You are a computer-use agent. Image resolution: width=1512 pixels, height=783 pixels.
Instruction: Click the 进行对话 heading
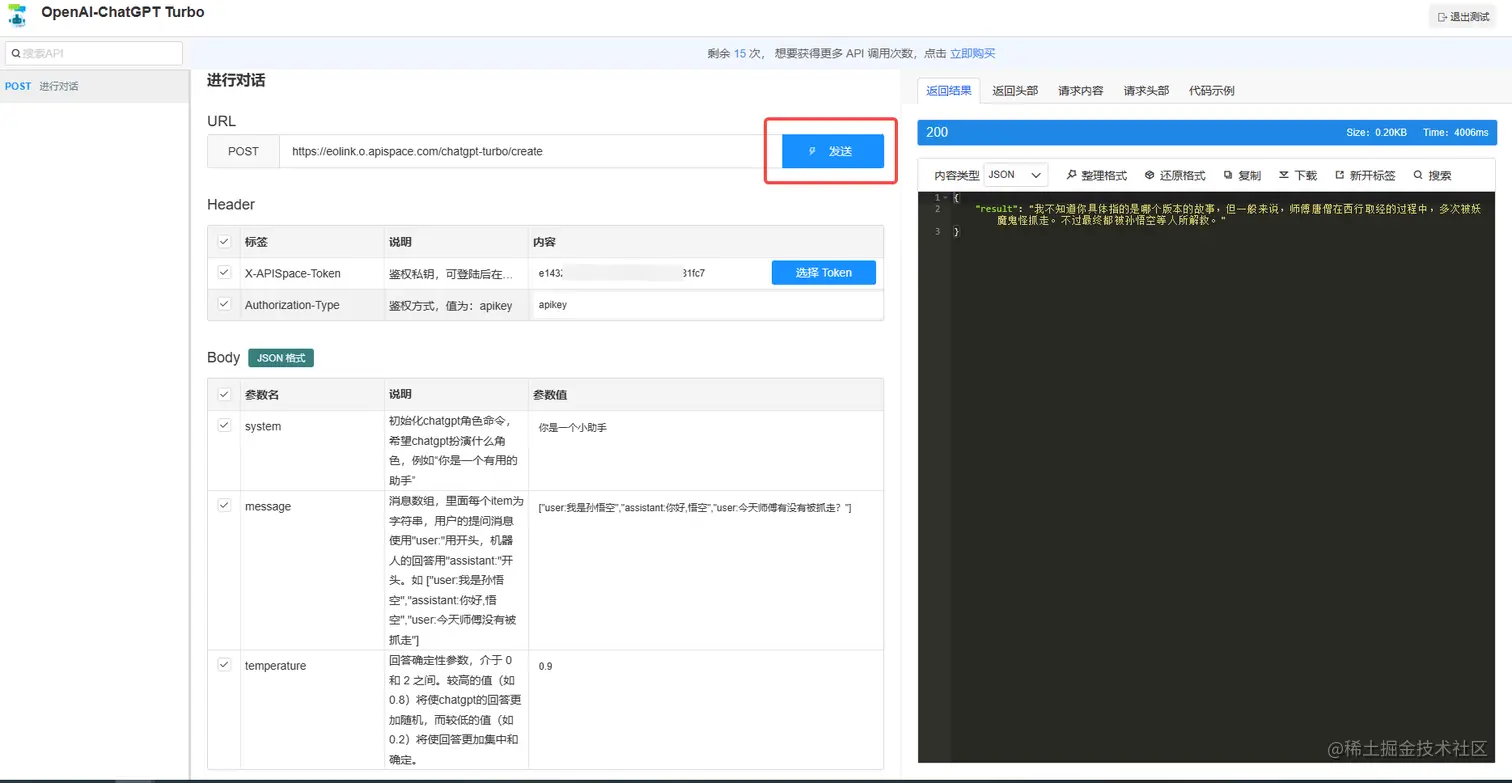(x=236, y=80)
